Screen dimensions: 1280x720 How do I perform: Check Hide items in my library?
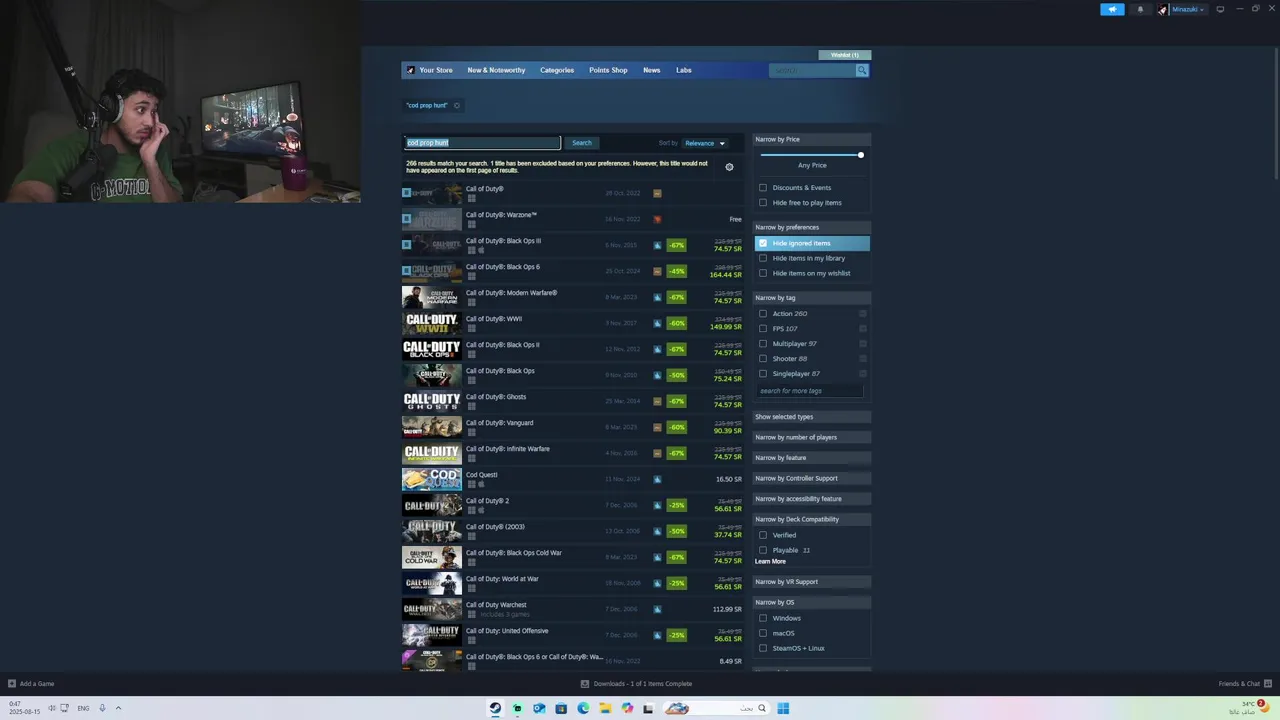pyautogui.click(x=763, y=258)
